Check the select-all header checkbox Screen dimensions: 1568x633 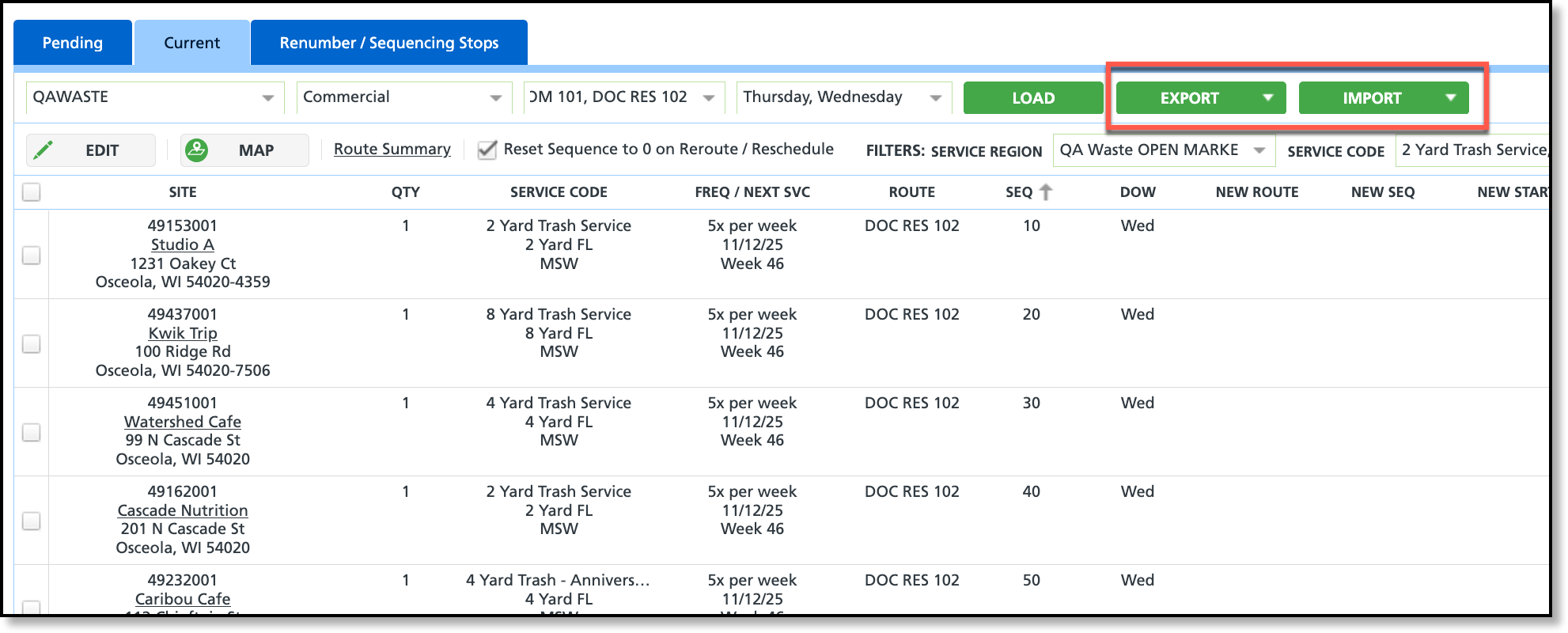(32, 191)
